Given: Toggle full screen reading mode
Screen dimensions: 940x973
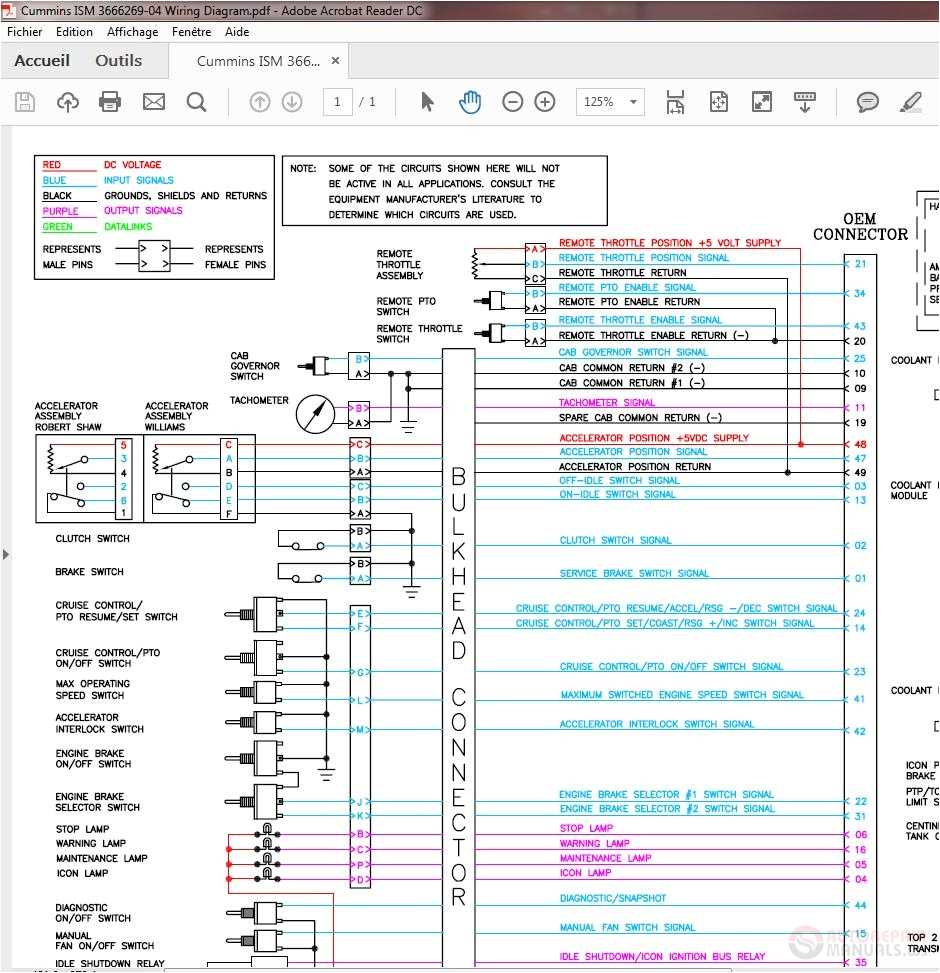Looking at the screenshot, I should 762,102.
